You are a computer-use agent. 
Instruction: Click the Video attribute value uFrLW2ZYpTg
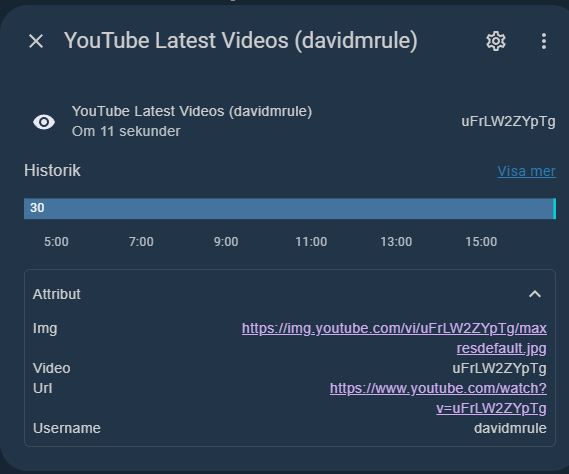499,368
